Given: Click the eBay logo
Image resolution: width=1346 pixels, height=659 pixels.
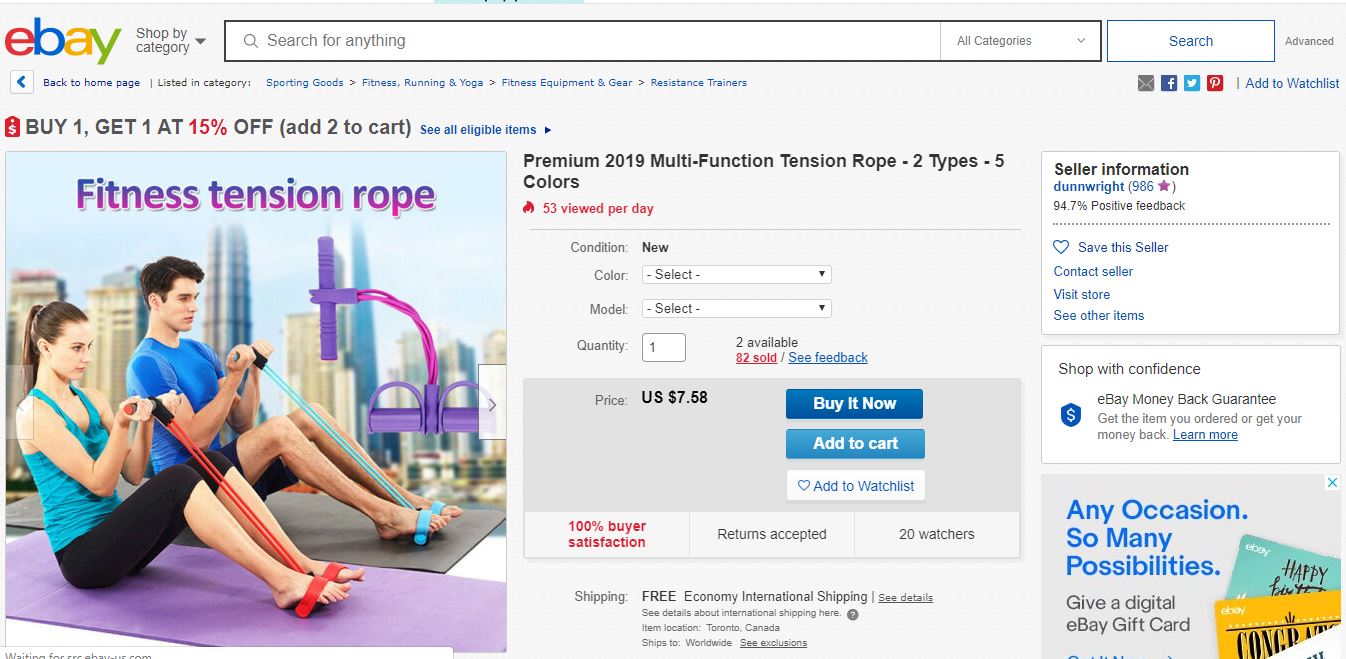Looking at the screenshot, I should pos(62,42).
